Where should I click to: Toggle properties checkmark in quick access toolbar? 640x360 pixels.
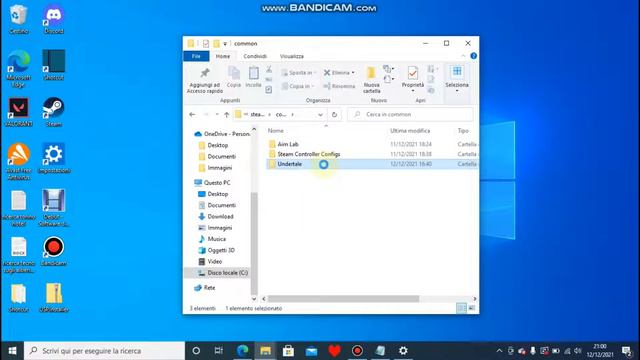pyautogui.click(x=206, y=44)
